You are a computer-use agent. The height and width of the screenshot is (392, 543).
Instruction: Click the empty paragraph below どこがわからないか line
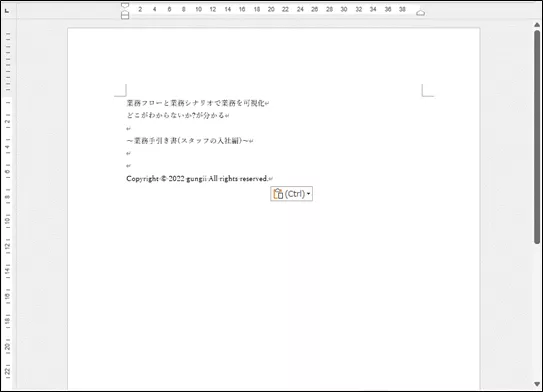point(128,128)
